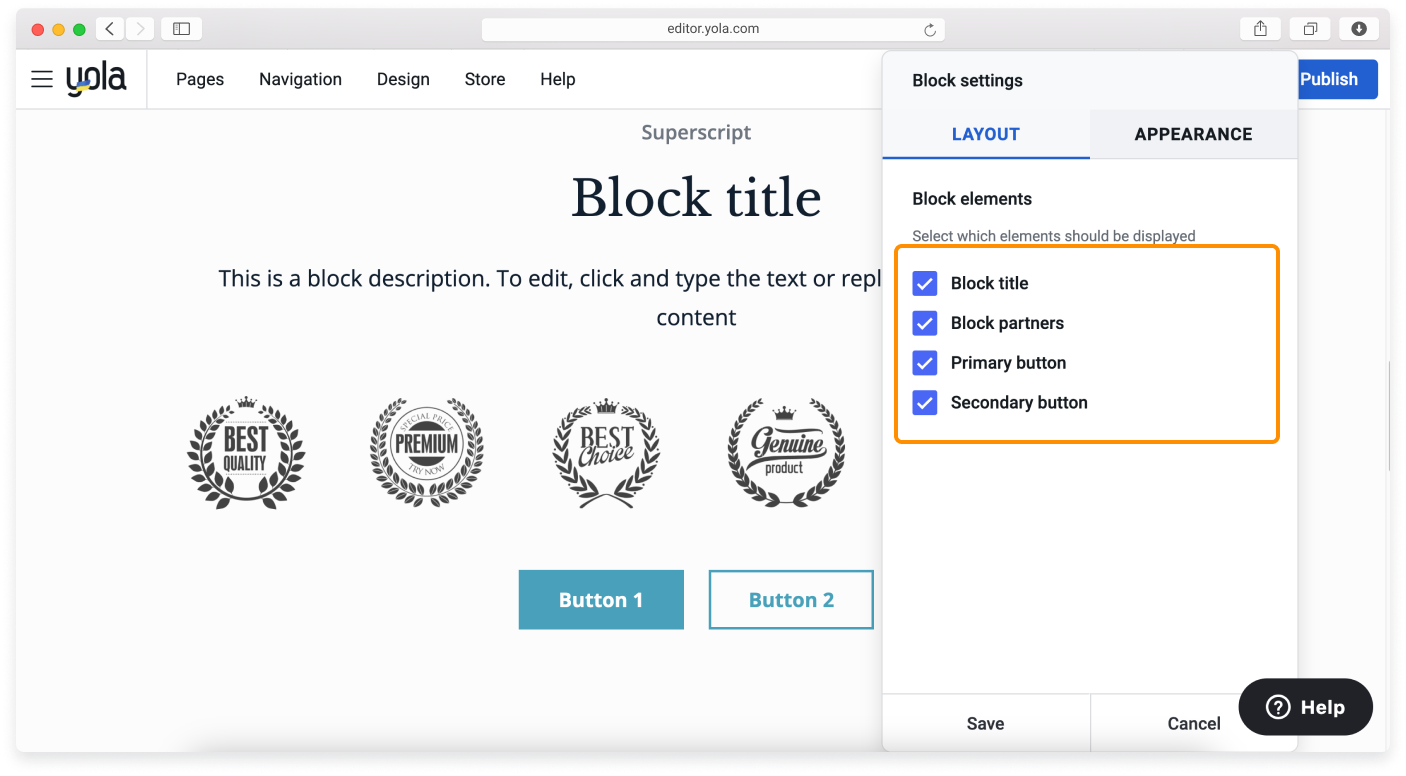The width and height of the screenshot is (1406, 776).
Task: Click the Downloads icon
Action: click(1359, 28)
